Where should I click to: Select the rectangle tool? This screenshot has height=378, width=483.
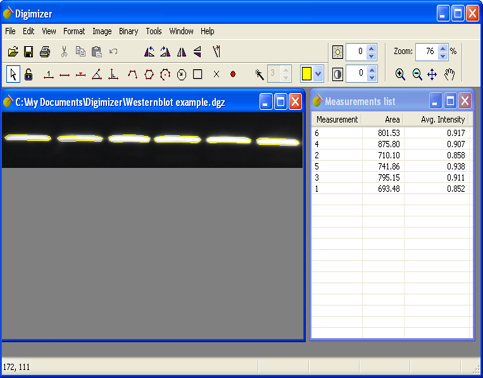tap(198, 74)
